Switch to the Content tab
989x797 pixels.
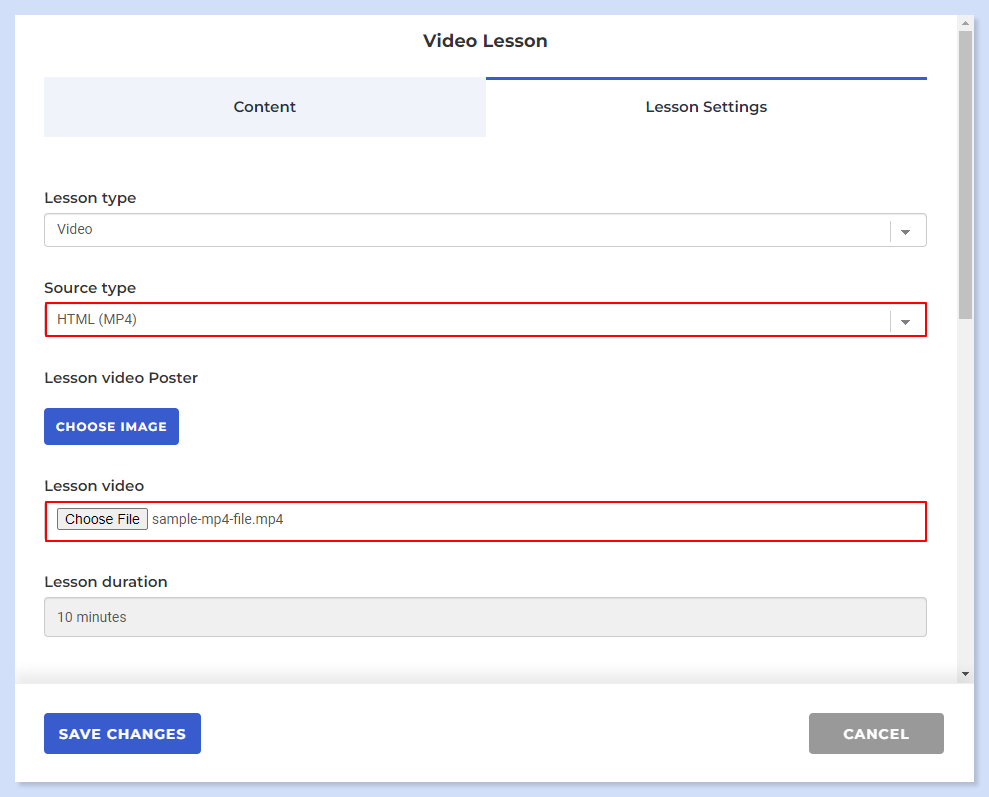click(265, 107)
